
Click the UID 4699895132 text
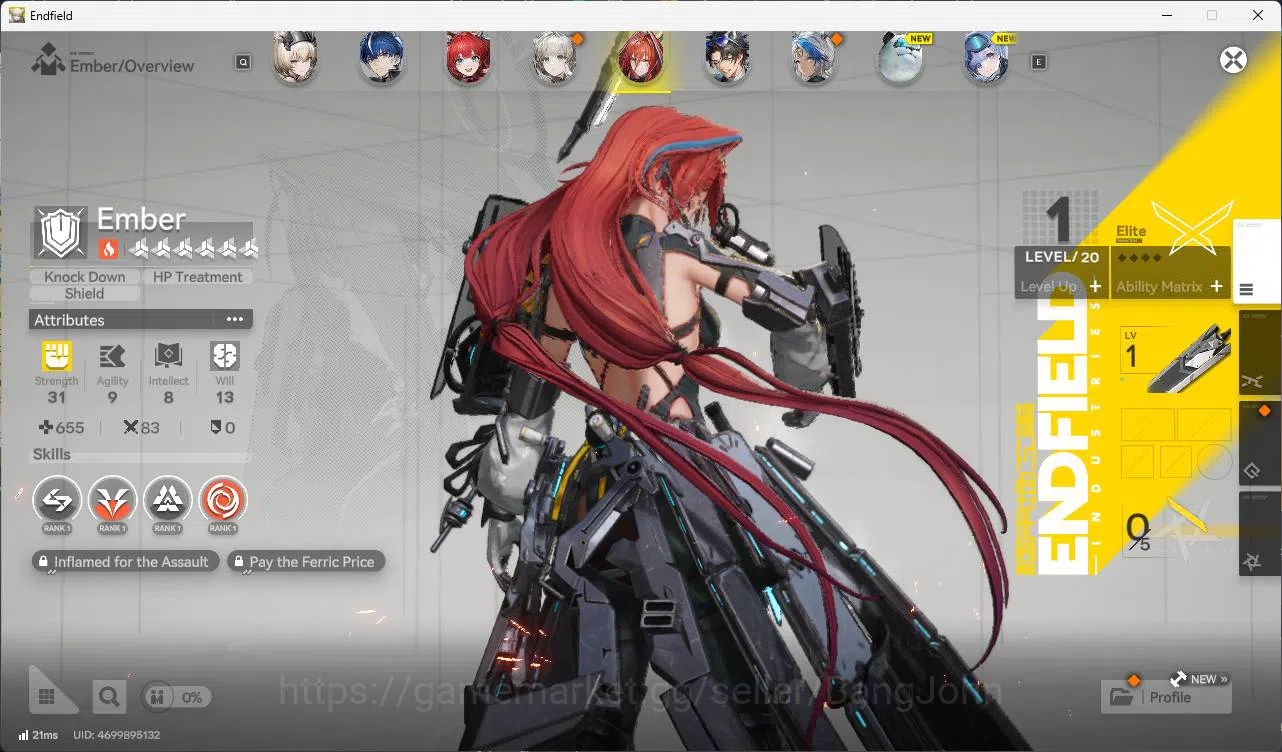117,735
